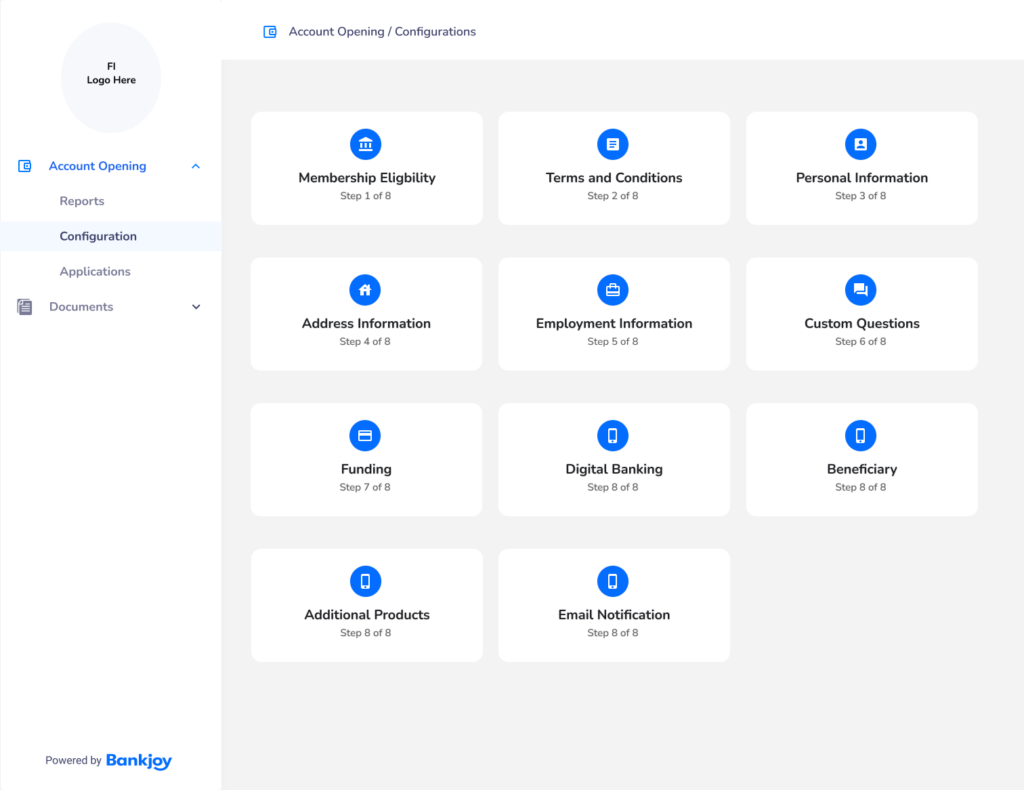Select Configuration in the sidebar
Viewport: 1024px width, 790px height.
coord(98,236)
